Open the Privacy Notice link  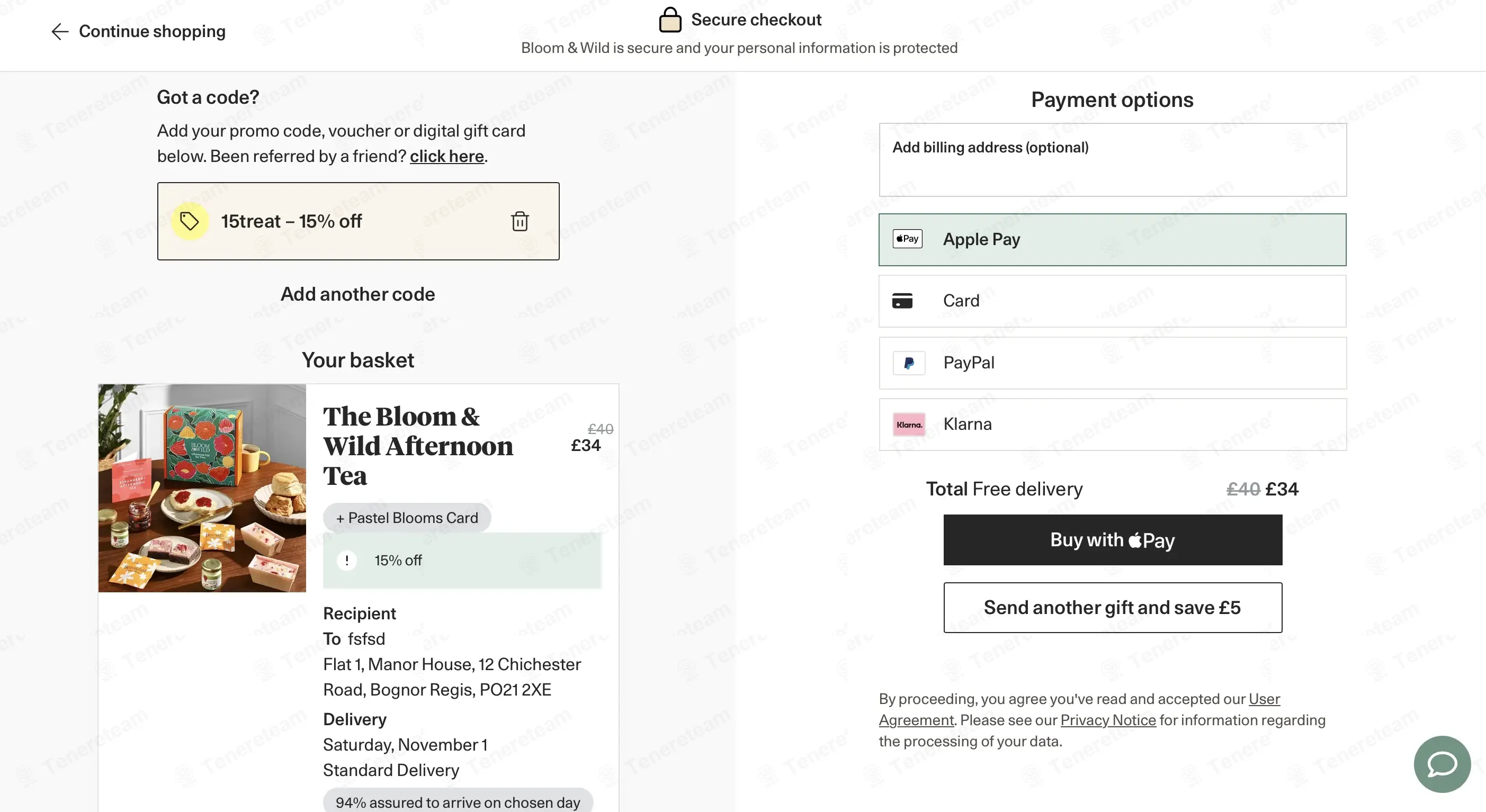click(x=1107, y=720)
